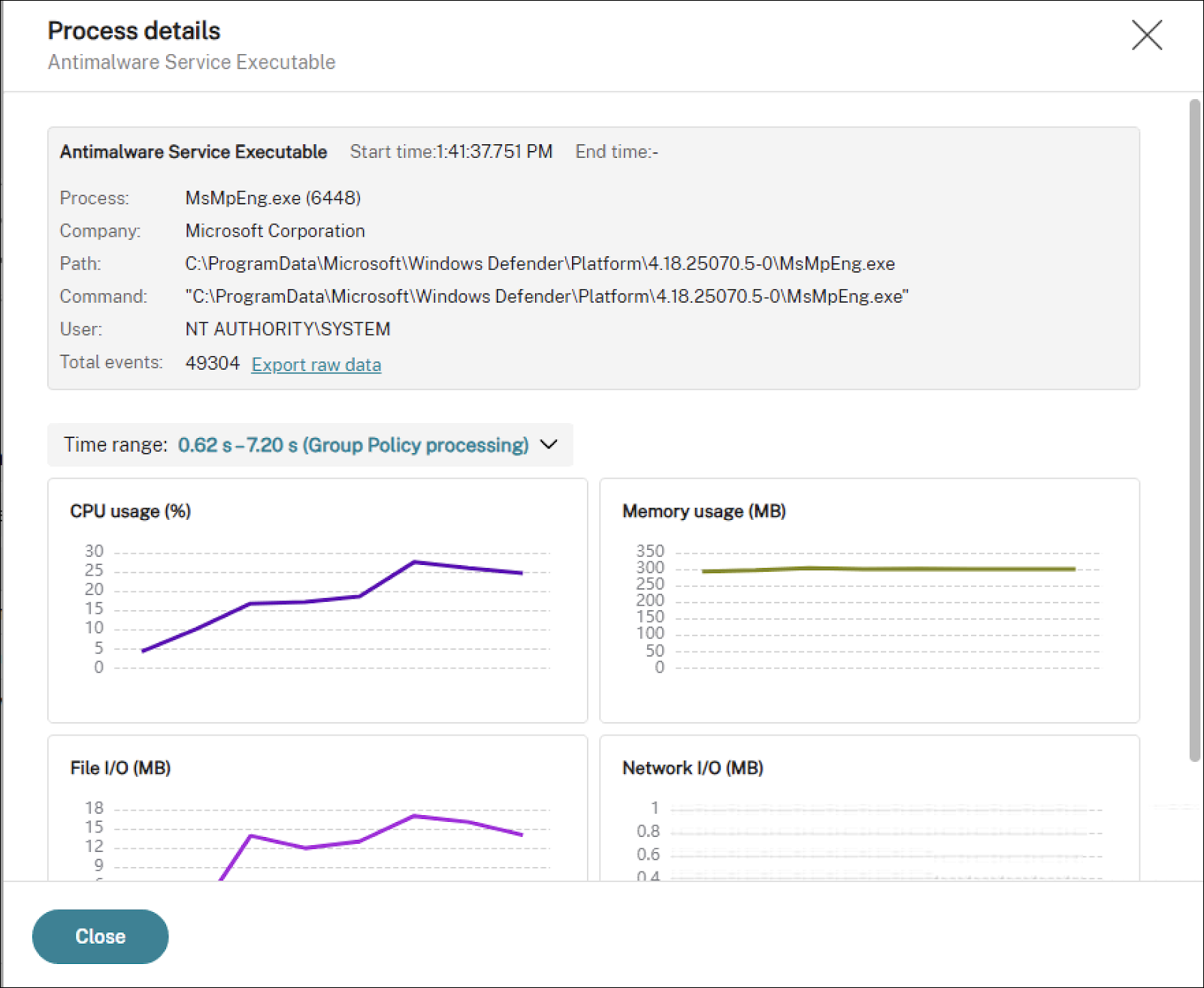Open the Time range dropdown

310,445
